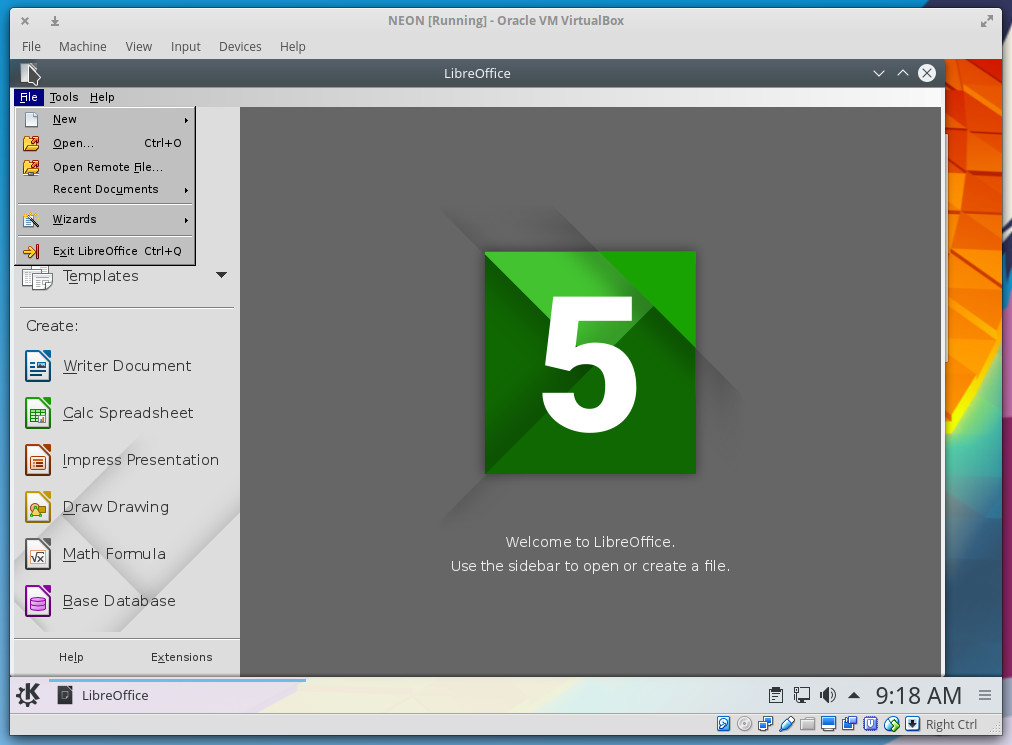
Task: Click the volume speaker tray icon
Action: [x=828, y=695]
